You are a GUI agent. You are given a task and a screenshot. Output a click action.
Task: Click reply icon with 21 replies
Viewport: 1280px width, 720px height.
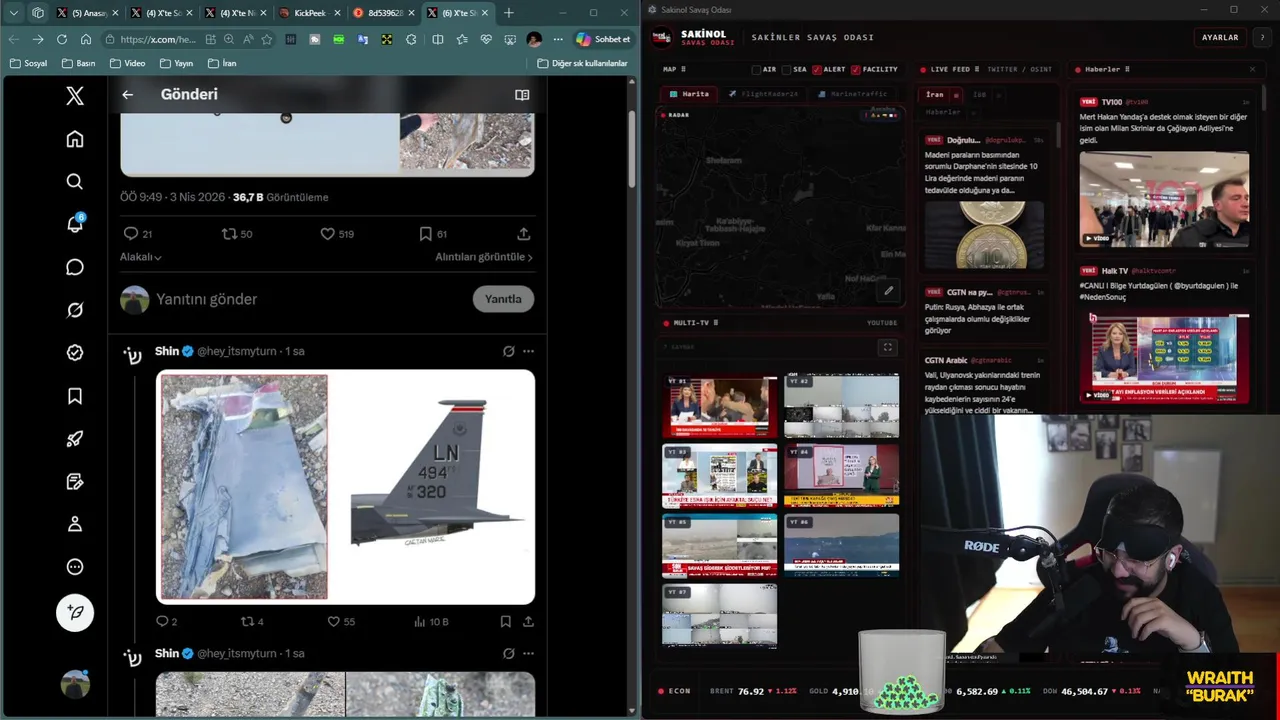tap(130, 234)
